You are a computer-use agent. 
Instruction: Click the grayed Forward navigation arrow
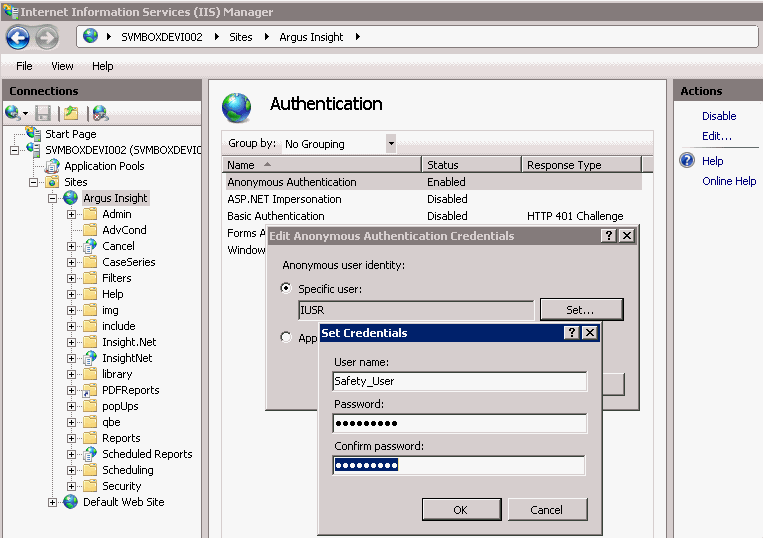tap(47, 37)
